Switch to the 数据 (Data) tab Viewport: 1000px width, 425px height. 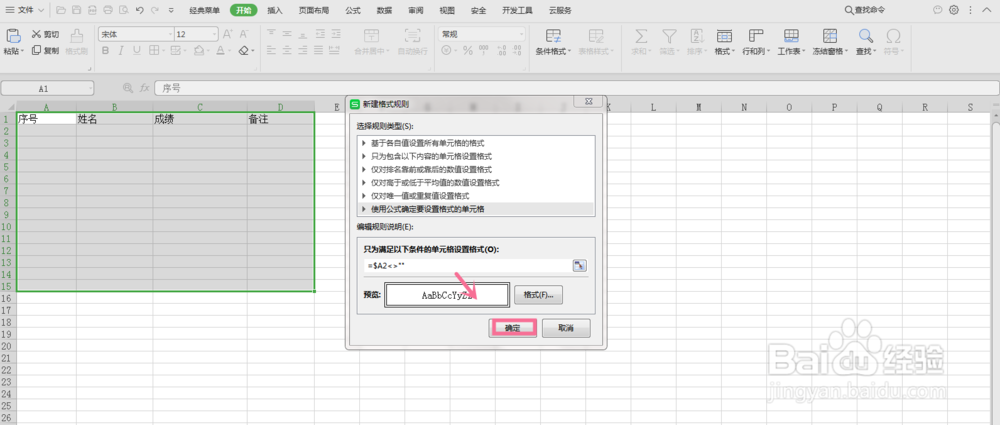(x=384, y=10)
